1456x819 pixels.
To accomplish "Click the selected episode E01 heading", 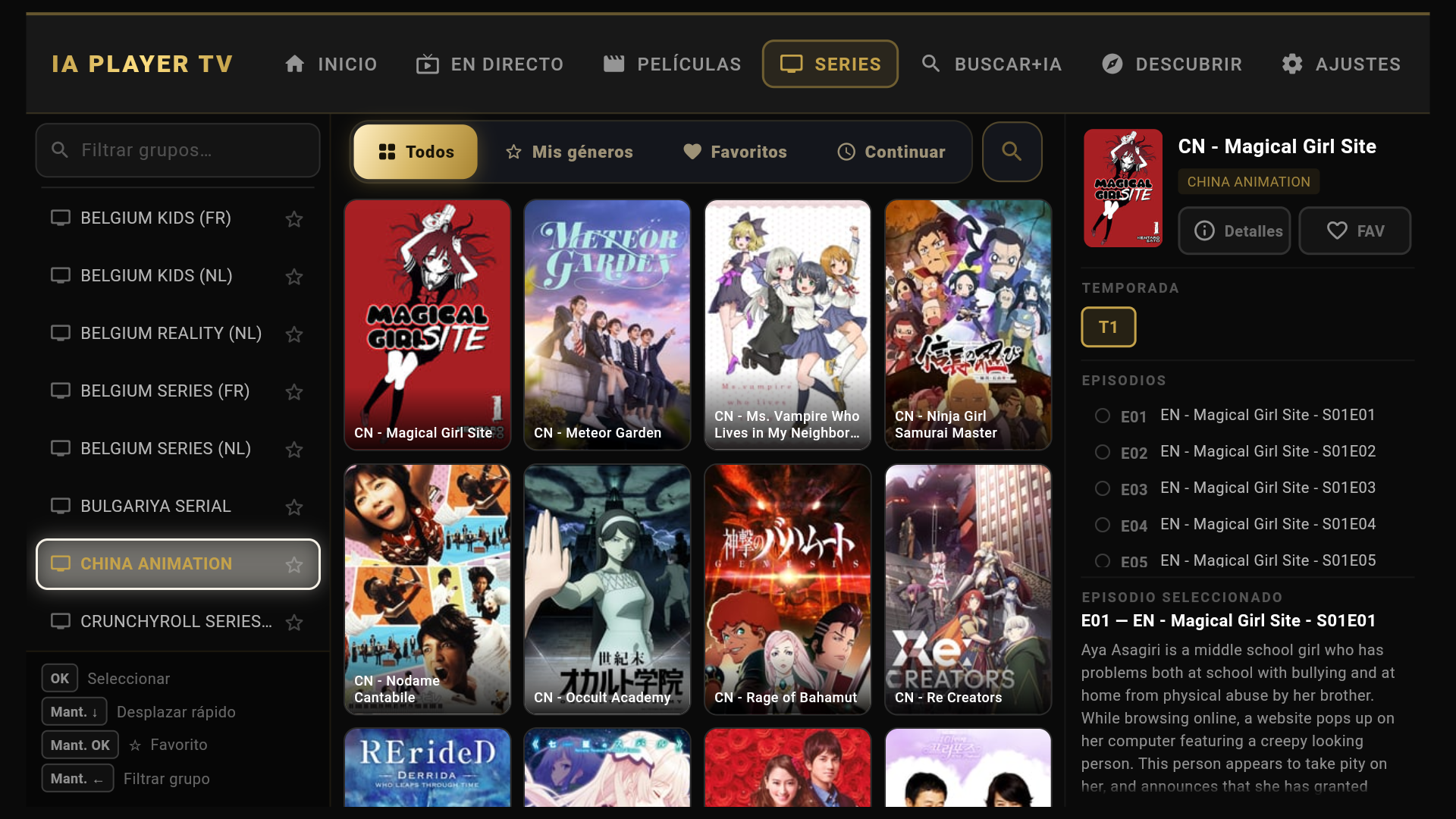I will click(1228, 620).
